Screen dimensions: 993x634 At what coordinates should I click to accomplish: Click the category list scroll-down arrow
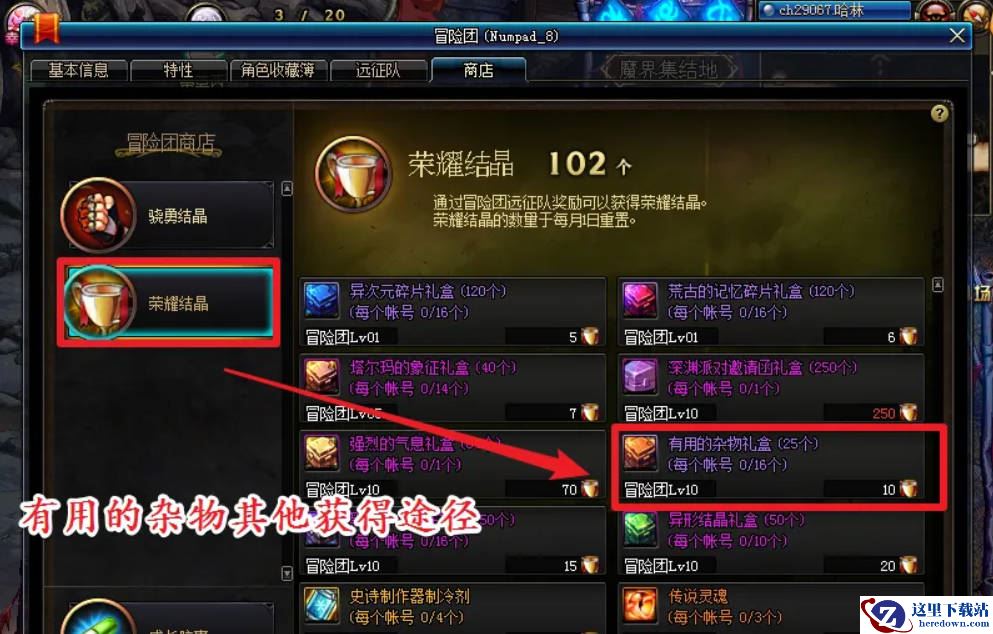287,573
